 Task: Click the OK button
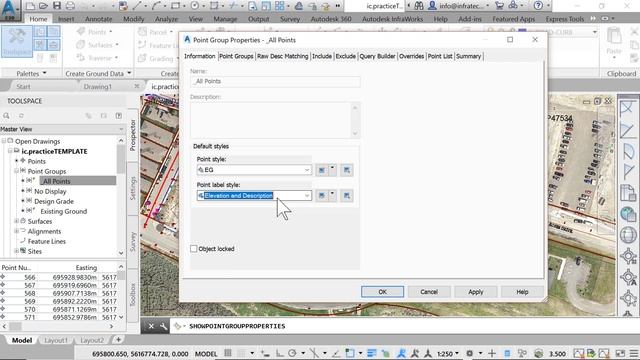click(x=382, y=292)
